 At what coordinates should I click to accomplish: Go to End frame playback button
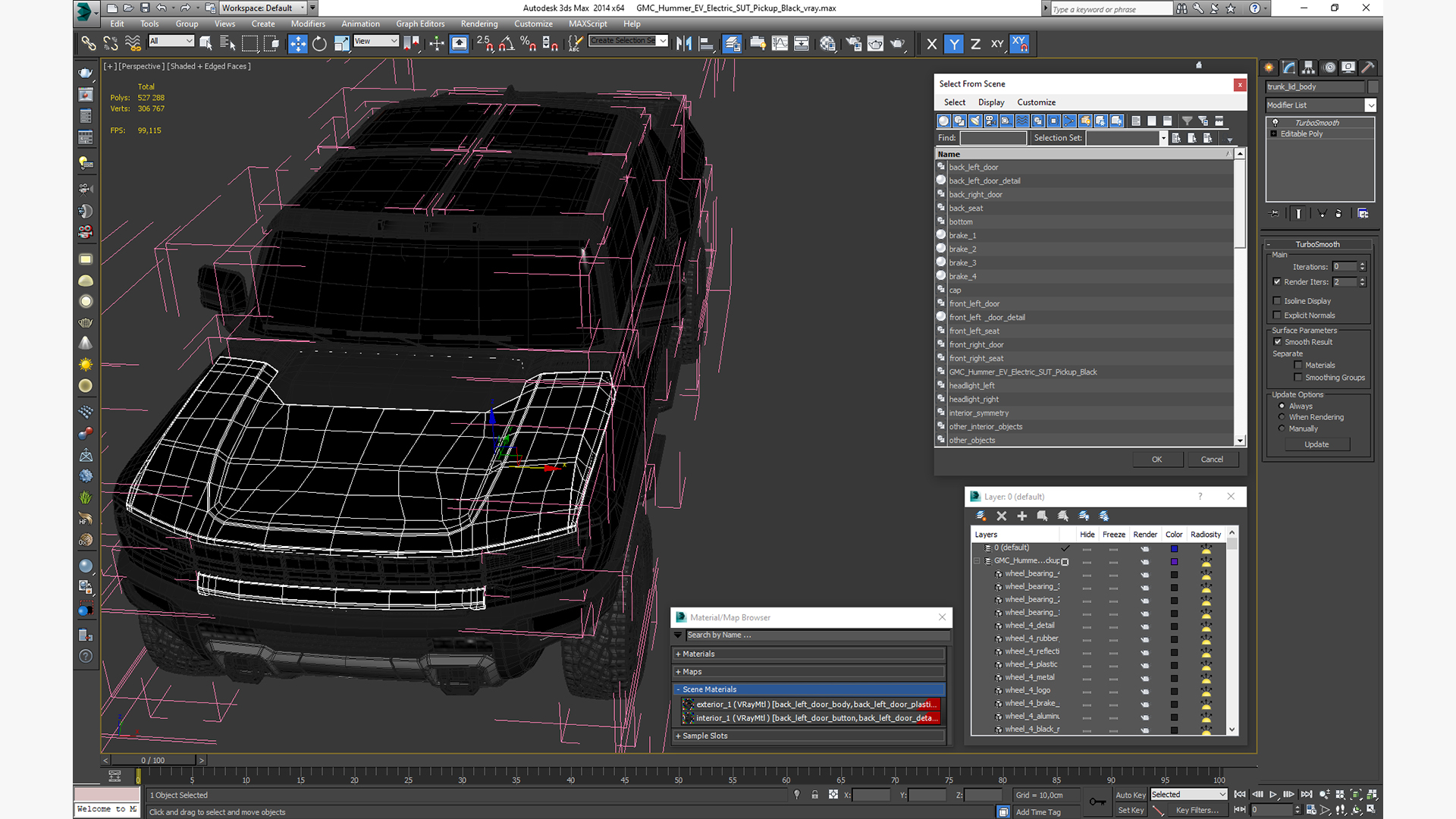[x=1307, y=795]
